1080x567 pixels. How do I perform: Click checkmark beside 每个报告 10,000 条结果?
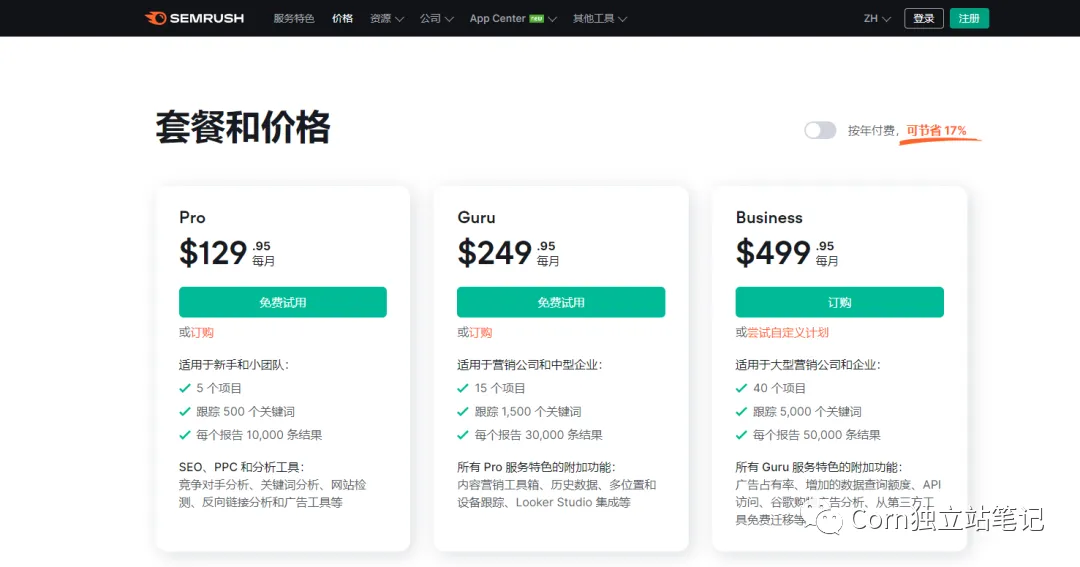pyautogui.click(x=185, y=435)
